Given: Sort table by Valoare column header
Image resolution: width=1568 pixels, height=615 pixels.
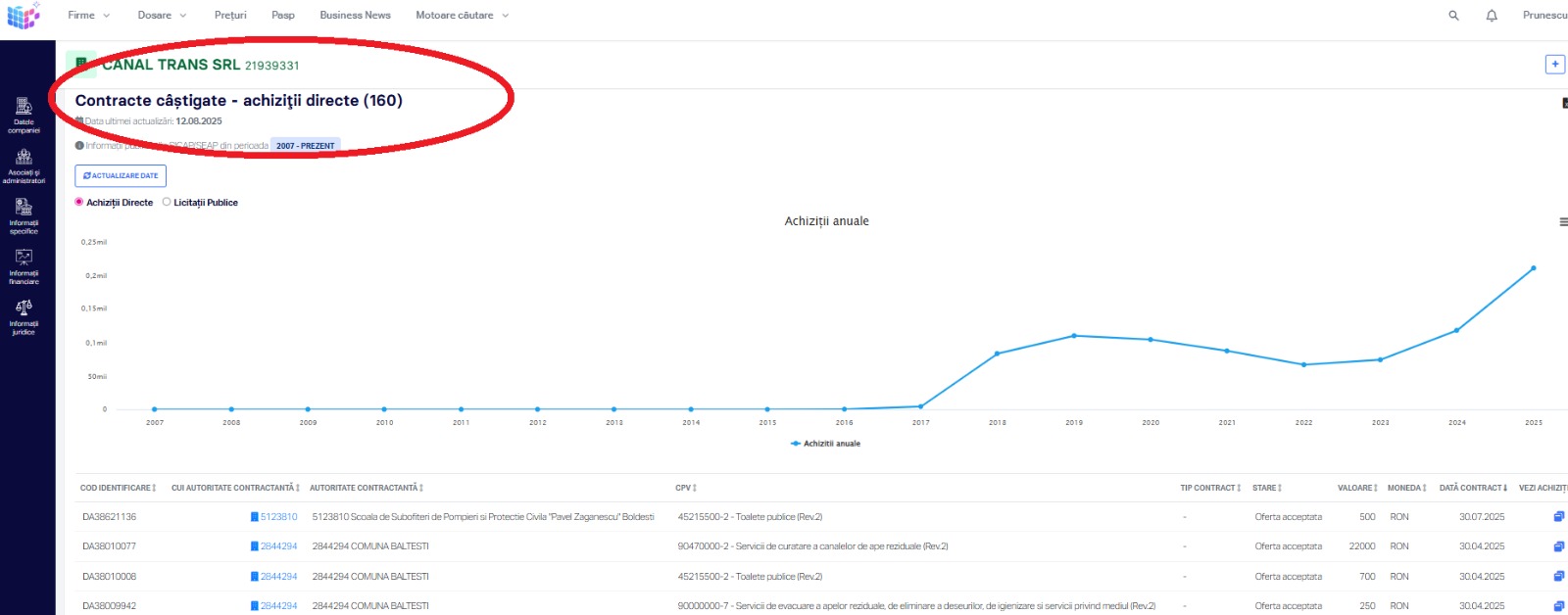Looking at the screenshot, I should (1356, 488).
